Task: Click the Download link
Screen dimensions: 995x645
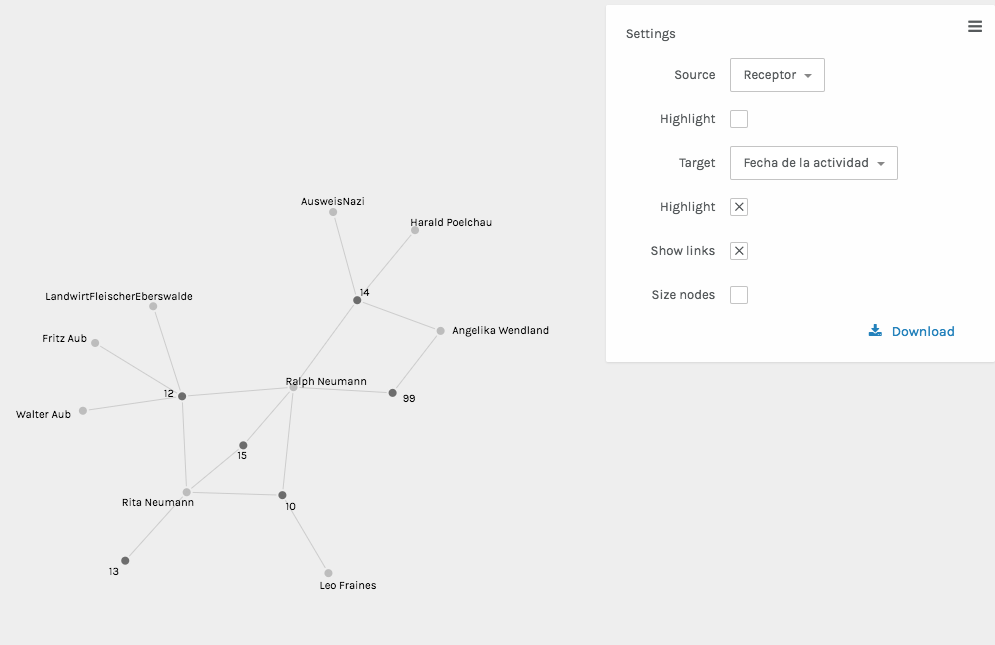Action: pyautogui.click(x=922, y=330)
